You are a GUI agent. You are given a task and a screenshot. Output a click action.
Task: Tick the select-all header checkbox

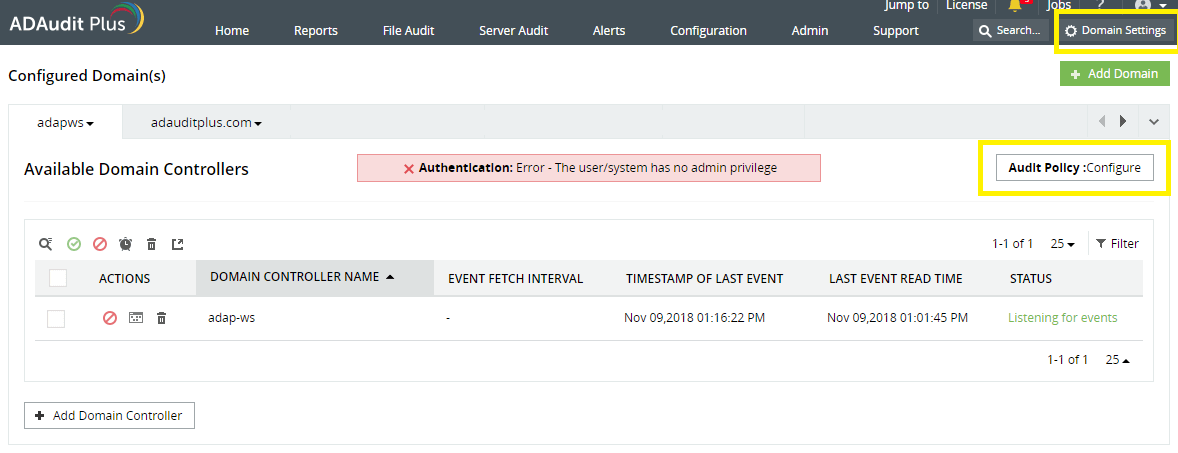point(58,278)
